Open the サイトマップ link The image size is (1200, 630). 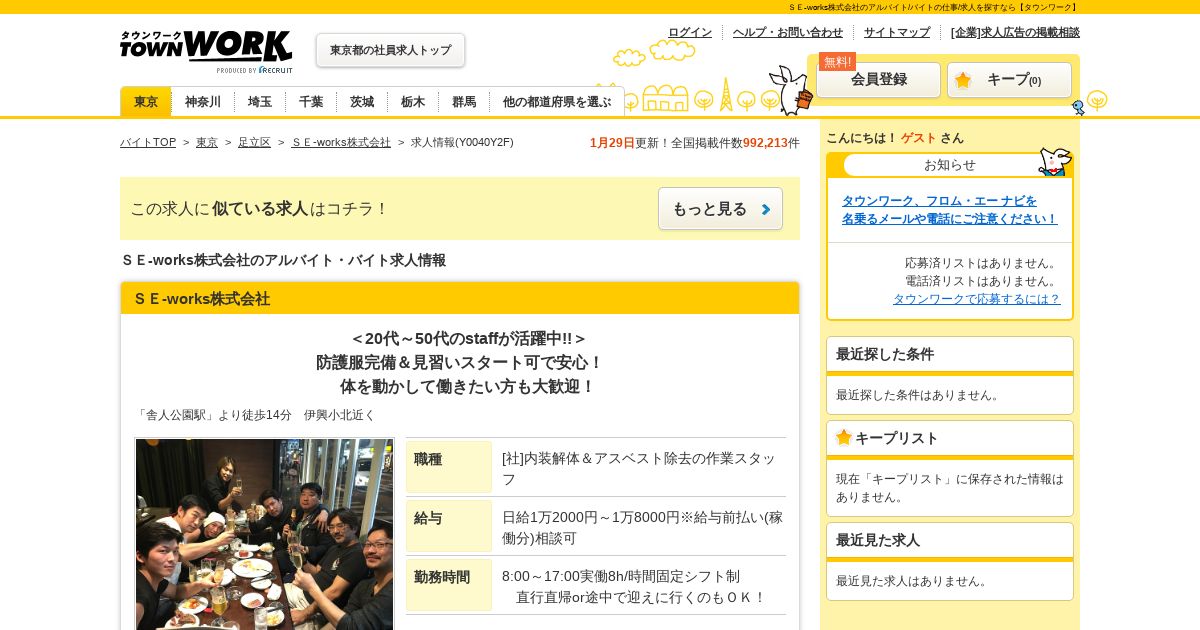tap(897, 32)
